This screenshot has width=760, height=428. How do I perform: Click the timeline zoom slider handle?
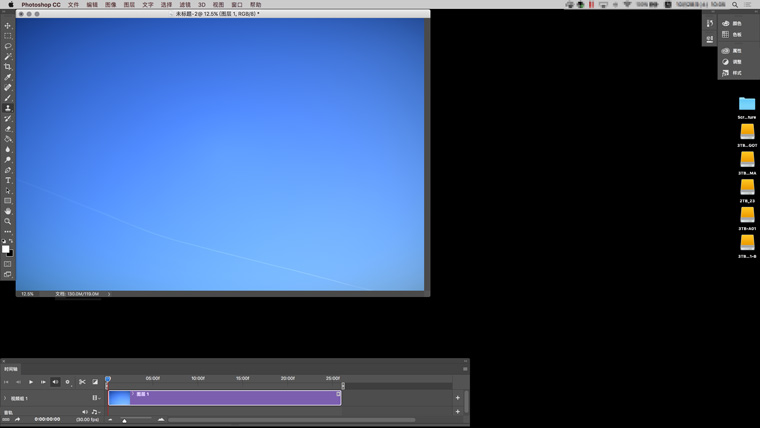coord(124,420)
